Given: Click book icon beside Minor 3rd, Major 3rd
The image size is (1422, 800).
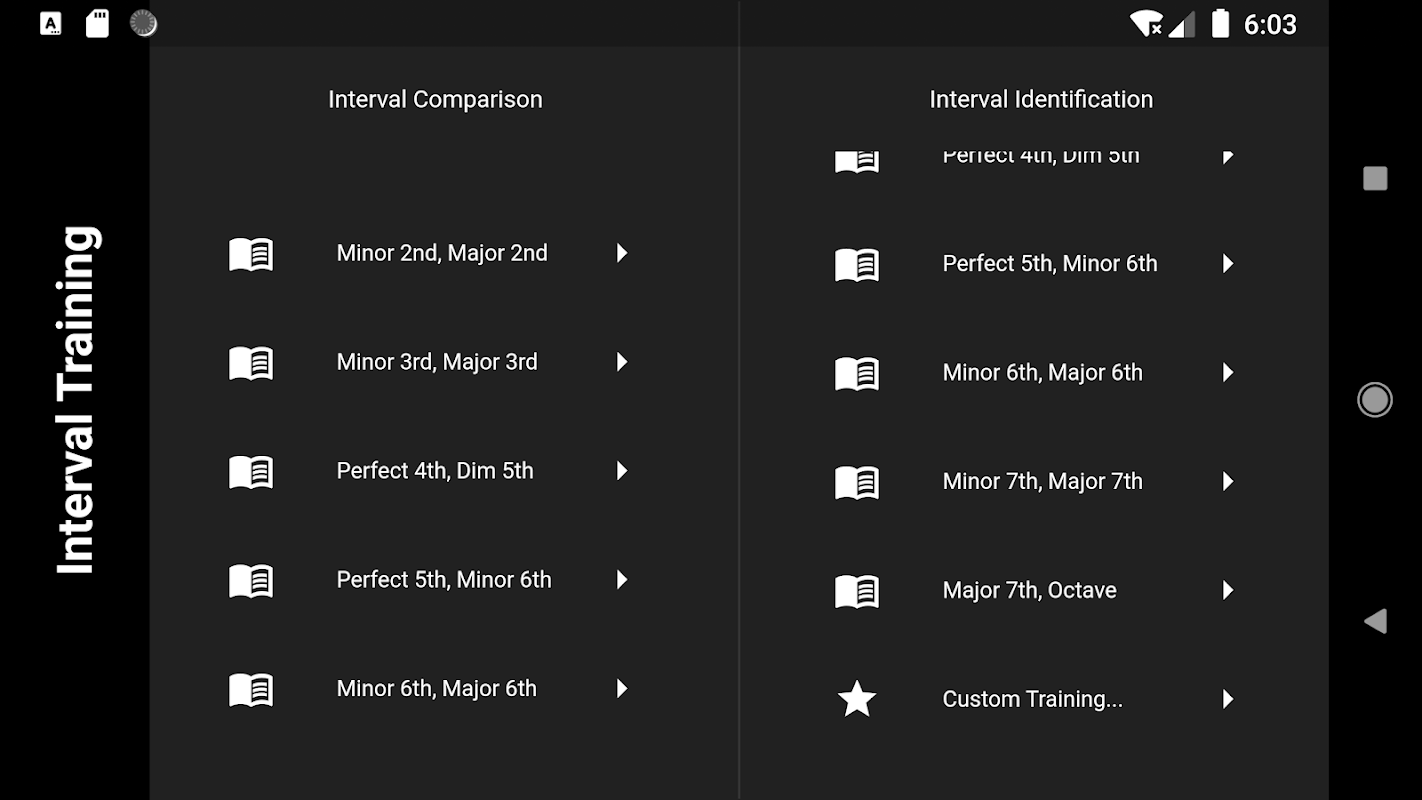Looking at the screenshot, I should 250,363.
